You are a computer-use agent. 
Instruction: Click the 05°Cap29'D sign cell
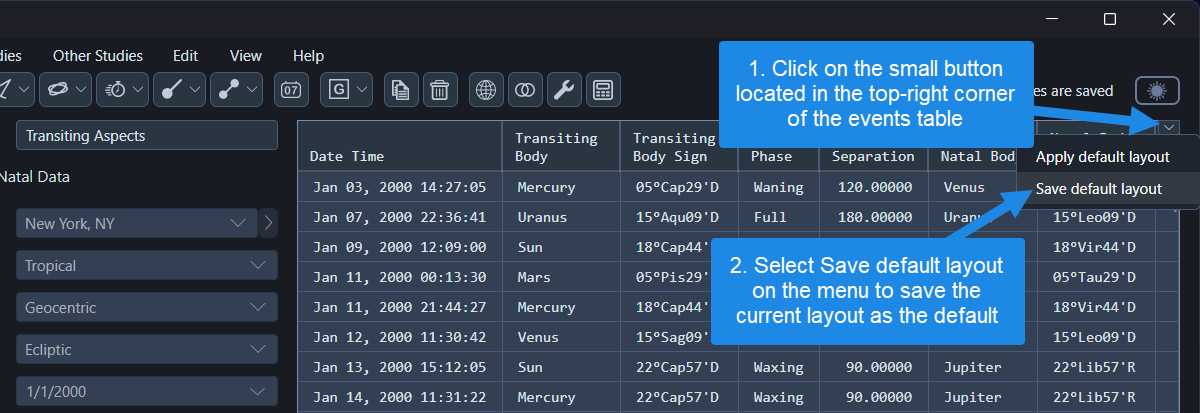click(x=679, y=187)
